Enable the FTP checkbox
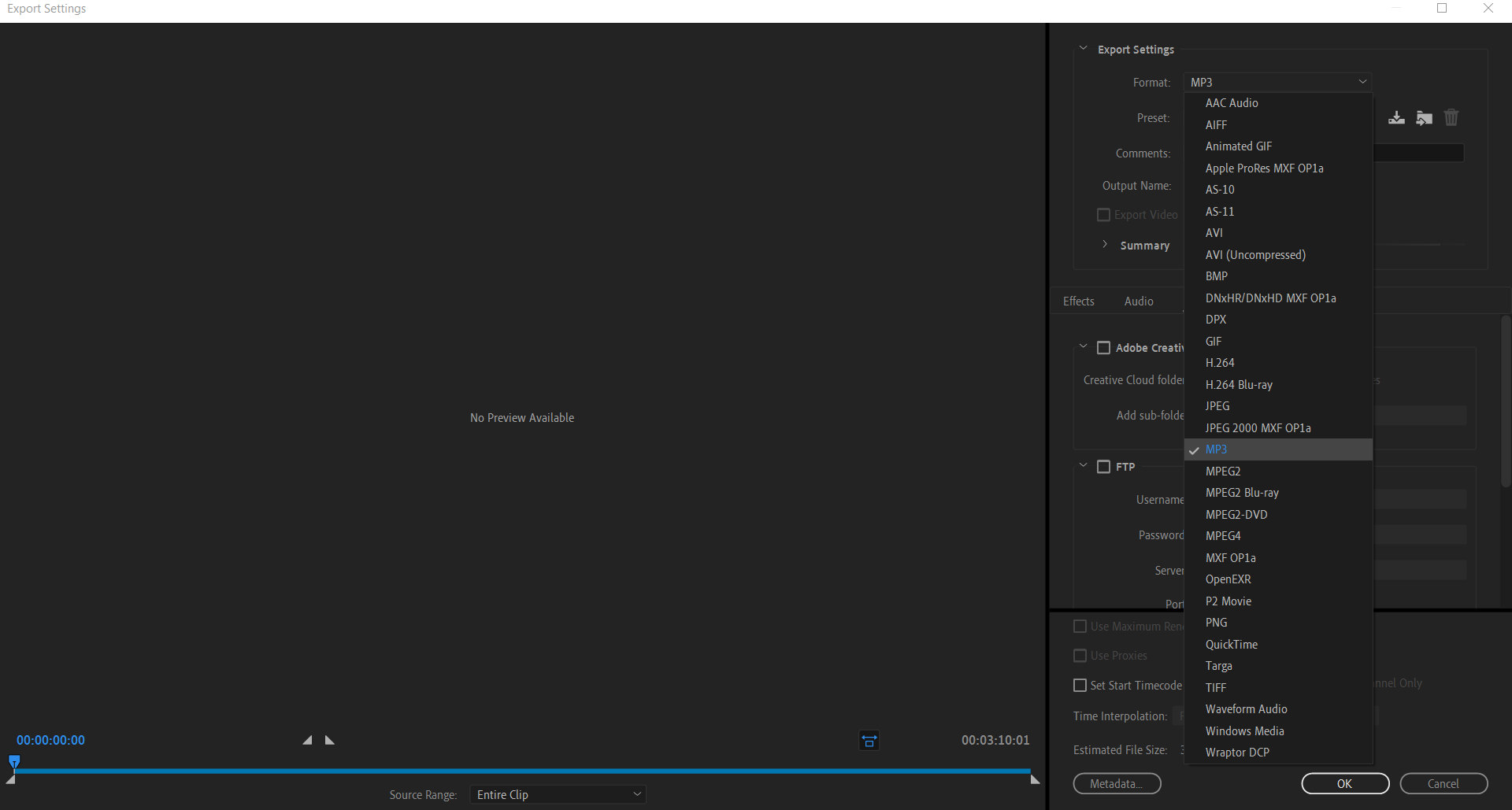The width and height of the screenshot is (1512, 810). [1103, 467]
